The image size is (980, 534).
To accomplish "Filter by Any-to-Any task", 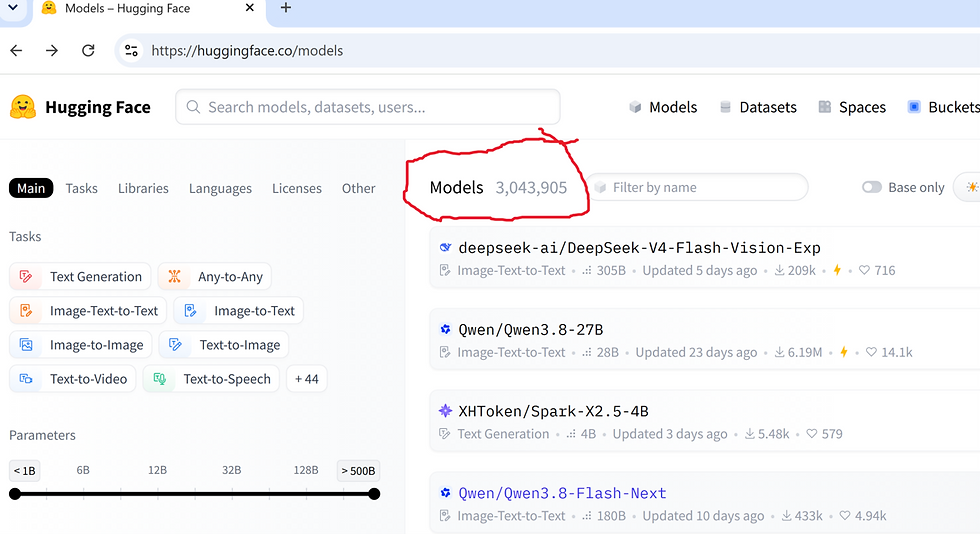I will [x=214, y=276].
